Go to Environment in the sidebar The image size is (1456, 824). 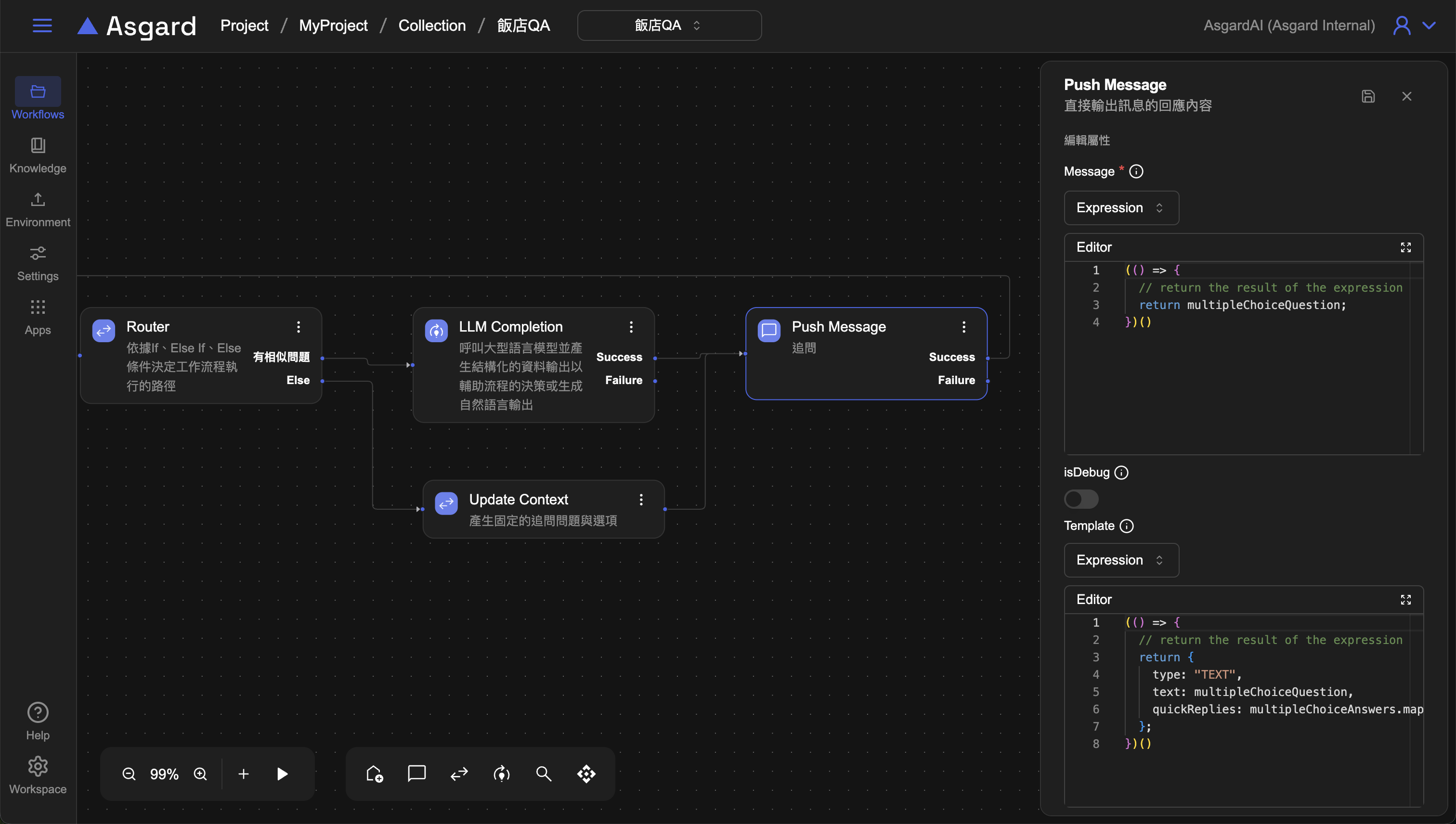point(38,209)
